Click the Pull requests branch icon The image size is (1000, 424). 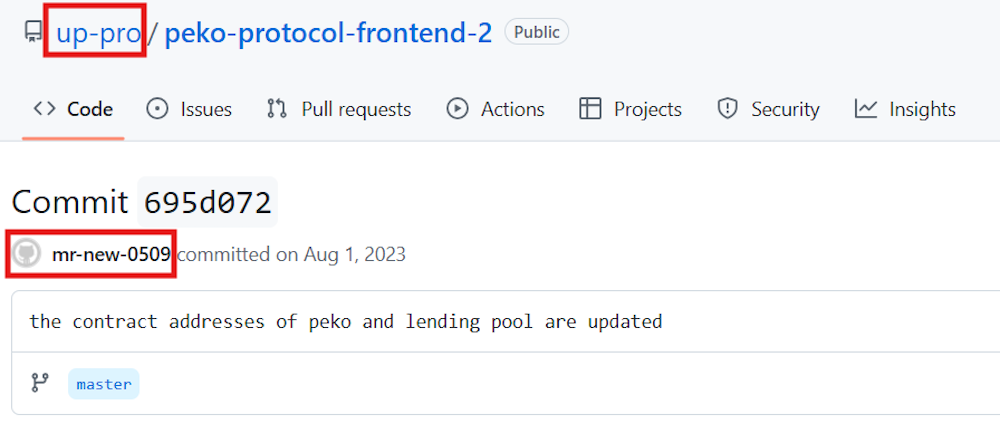pyautogui.click(x=277, y=109)
